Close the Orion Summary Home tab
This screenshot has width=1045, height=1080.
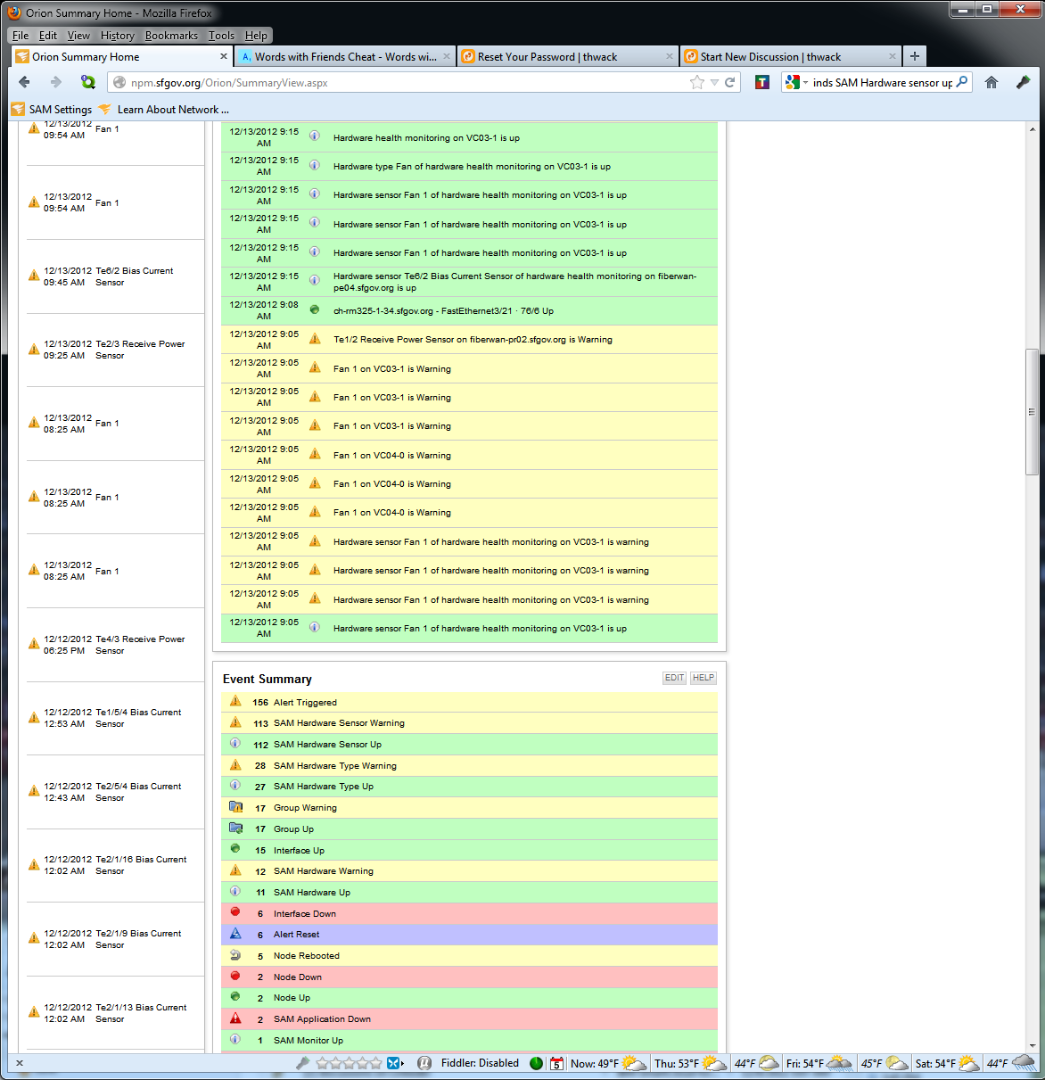tap(223, 56)
